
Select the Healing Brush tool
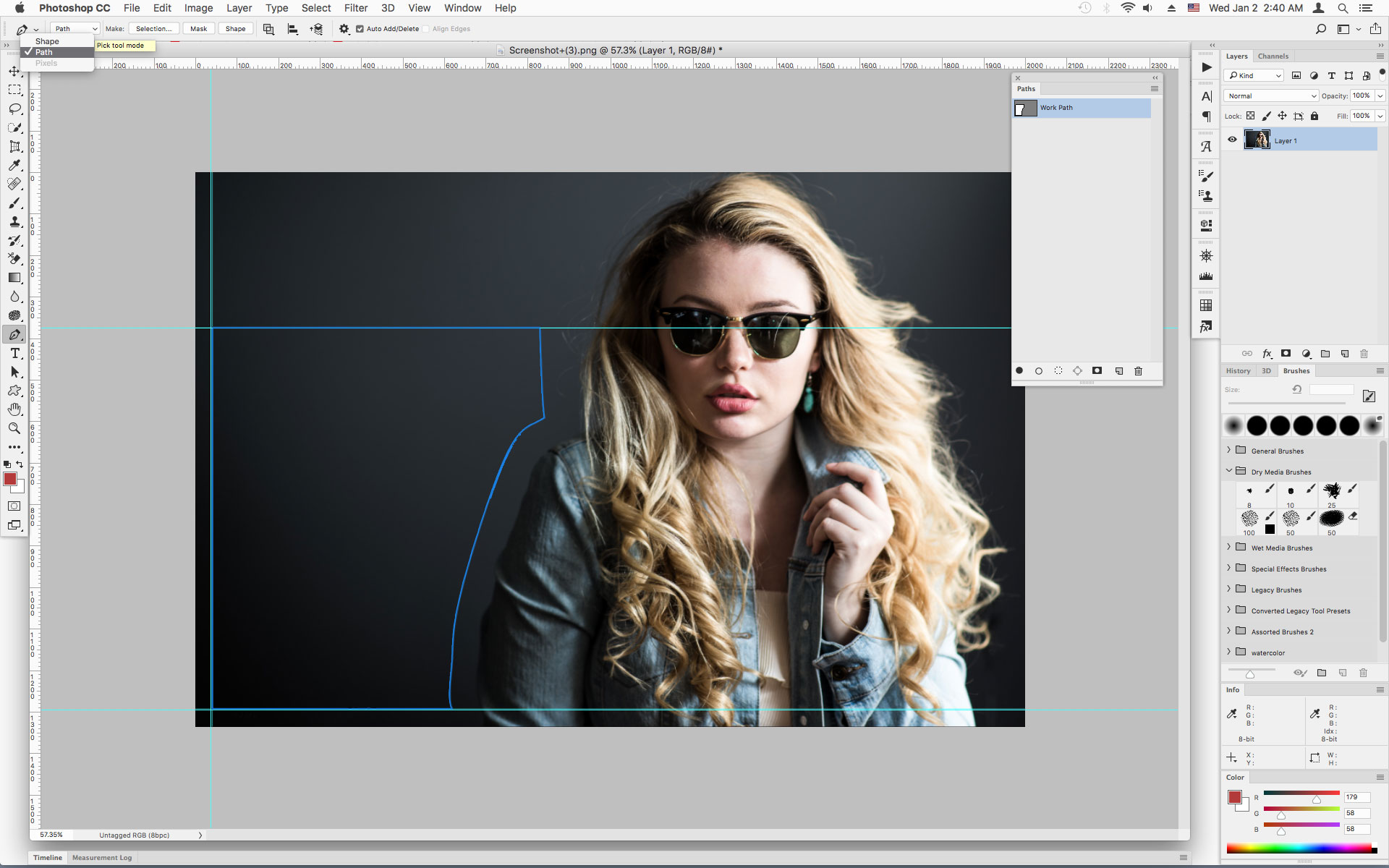(14, 184)
